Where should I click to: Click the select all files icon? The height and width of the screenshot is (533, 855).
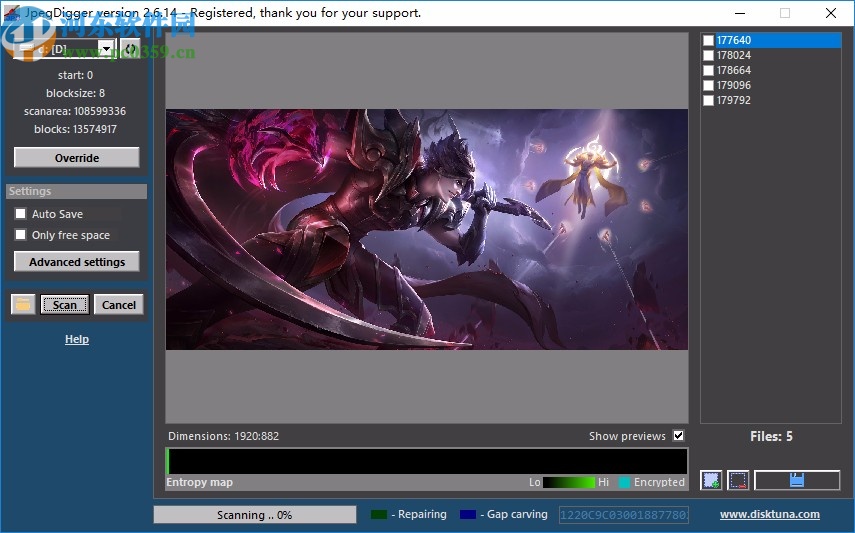click(x=711, y=481)
